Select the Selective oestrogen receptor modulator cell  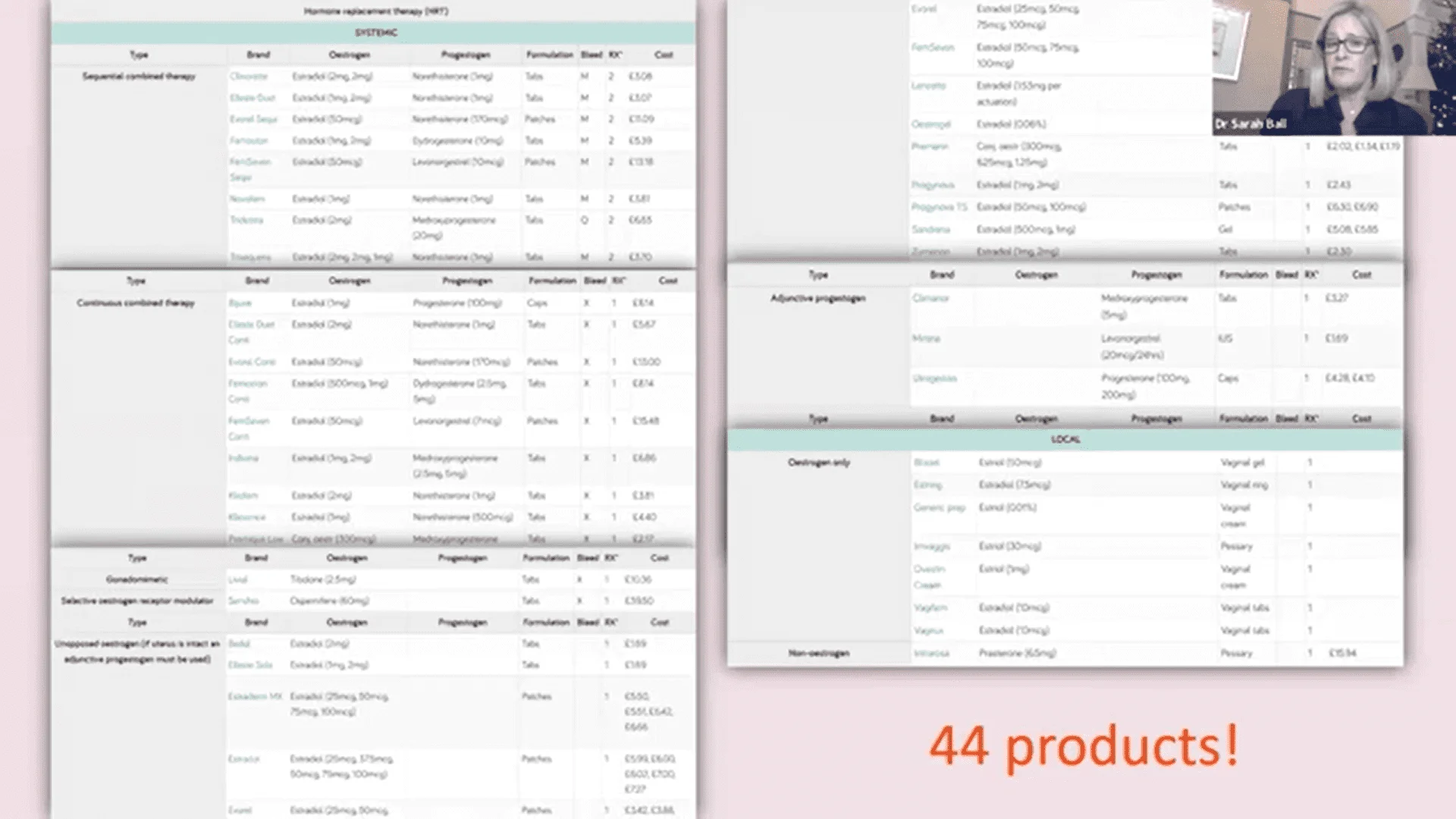(137, 601)
